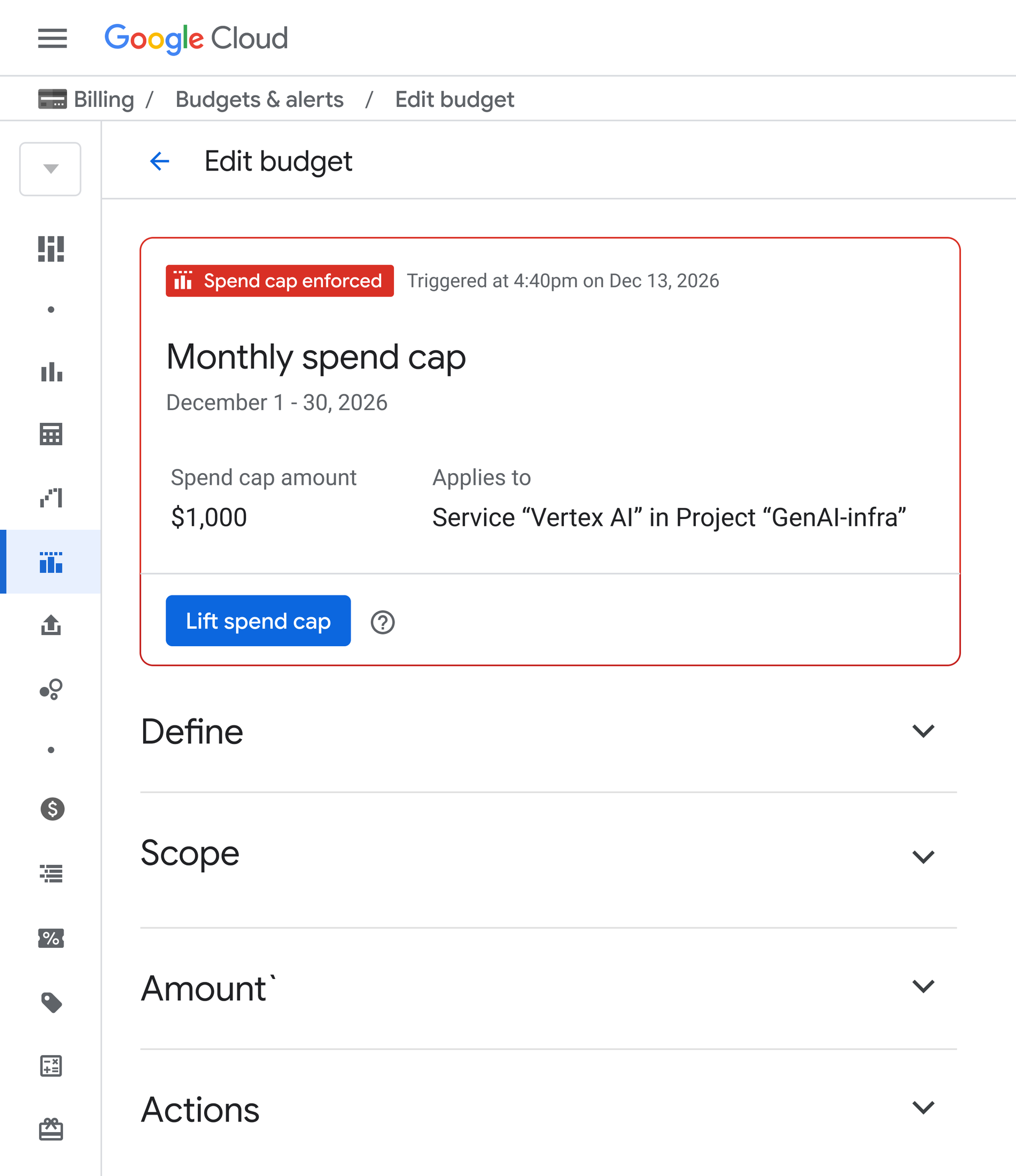Click the "Spend cap amount" label
This screenshot has height=1176, width=1016.
[x=264, y=478]
